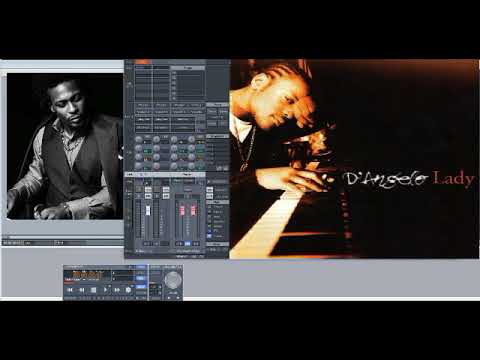This screenshot has width=480, height=360.
Task: Click the top-right EQ knob in the mixer
Action: [192, 139]
